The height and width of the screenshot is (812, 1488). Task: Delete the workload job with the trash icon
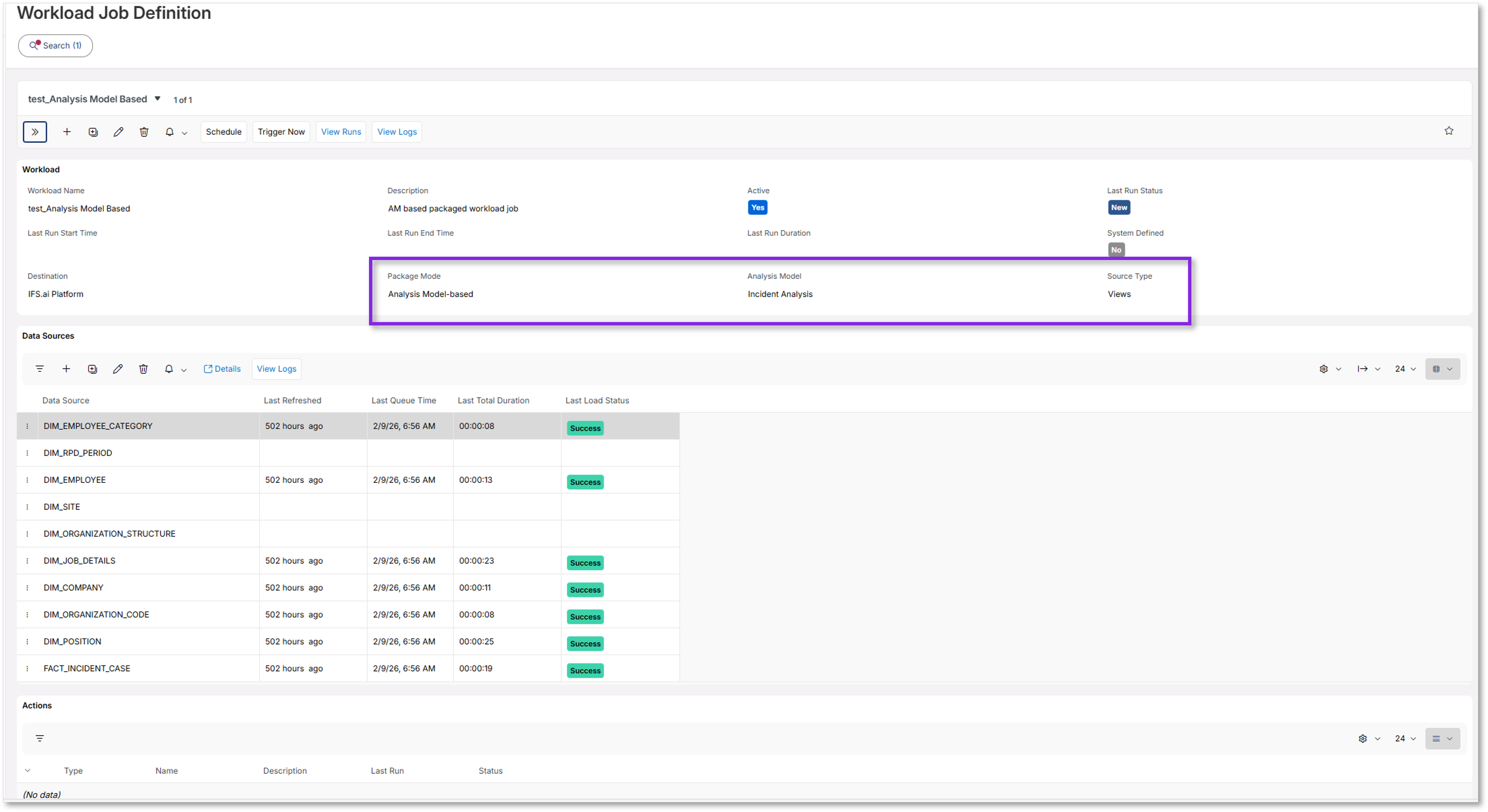tap(144, 132)
